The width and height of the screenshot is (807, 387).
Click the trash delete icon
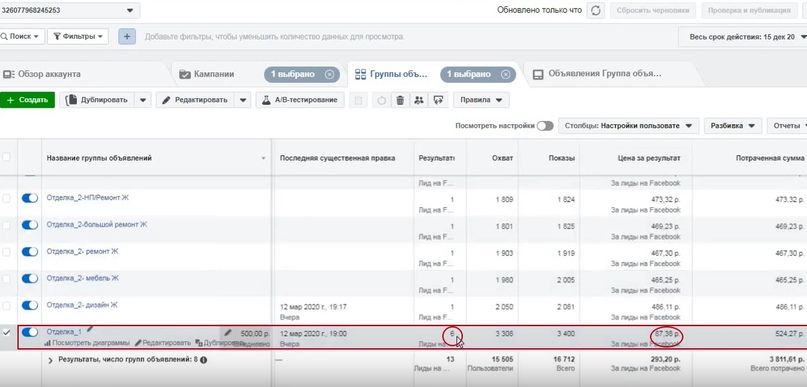point(400,100)
